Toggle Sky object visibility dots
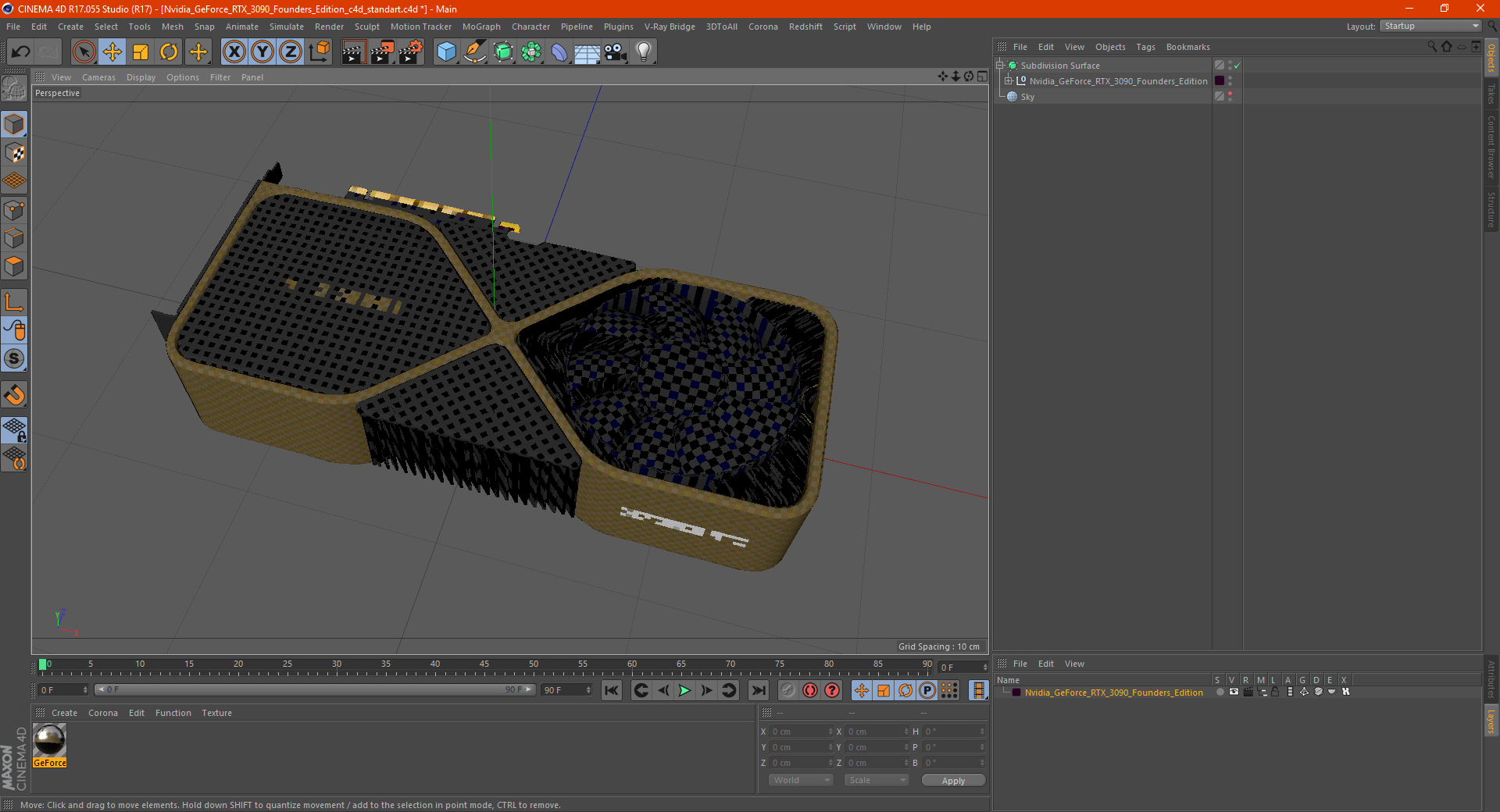The image size is (1500, 812). tap(1230, 97)
